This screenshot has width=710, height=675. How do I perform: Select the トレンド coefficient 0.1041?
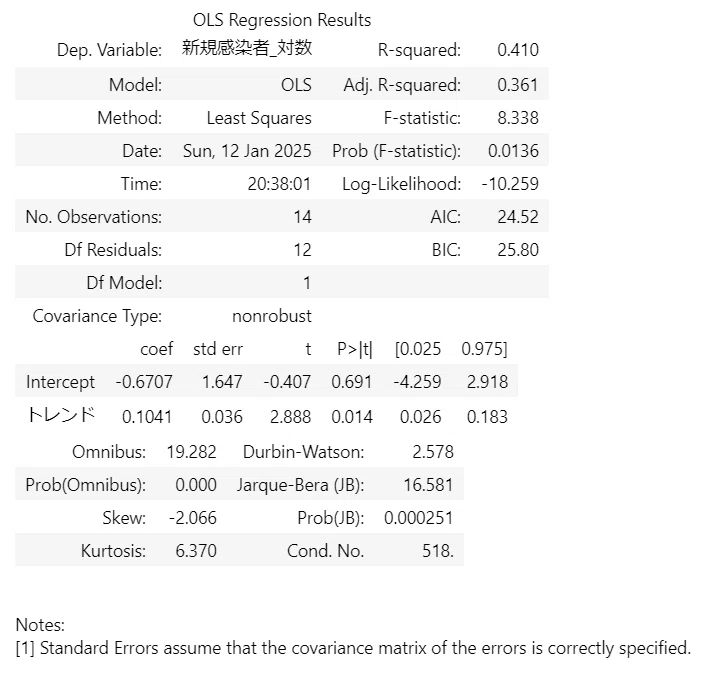147,417
